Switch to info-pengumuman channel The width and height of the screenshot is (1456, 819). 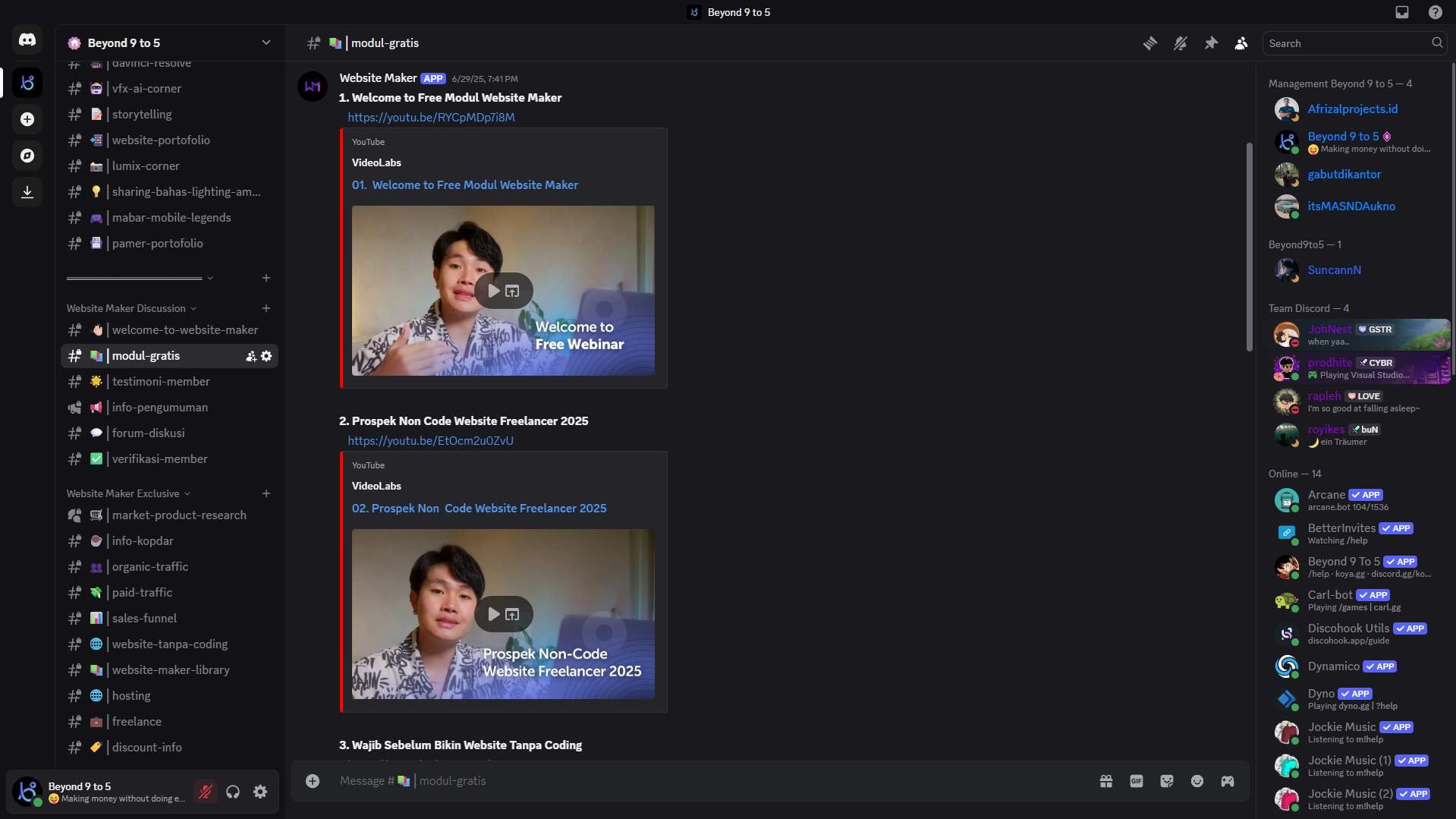point(170,408)
